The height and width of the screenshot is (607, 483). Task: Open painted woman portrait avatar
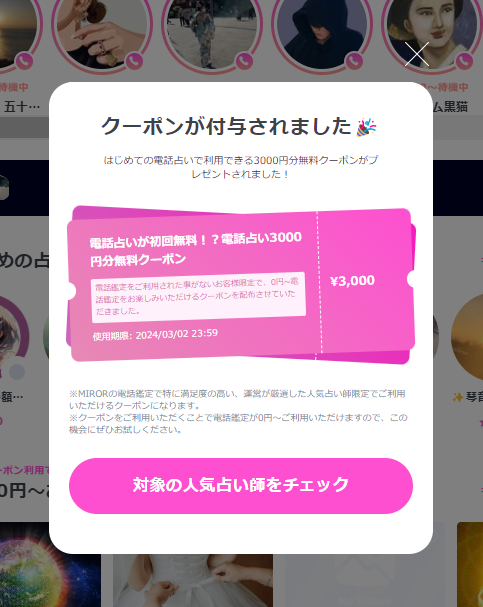(x=432, y=32)
